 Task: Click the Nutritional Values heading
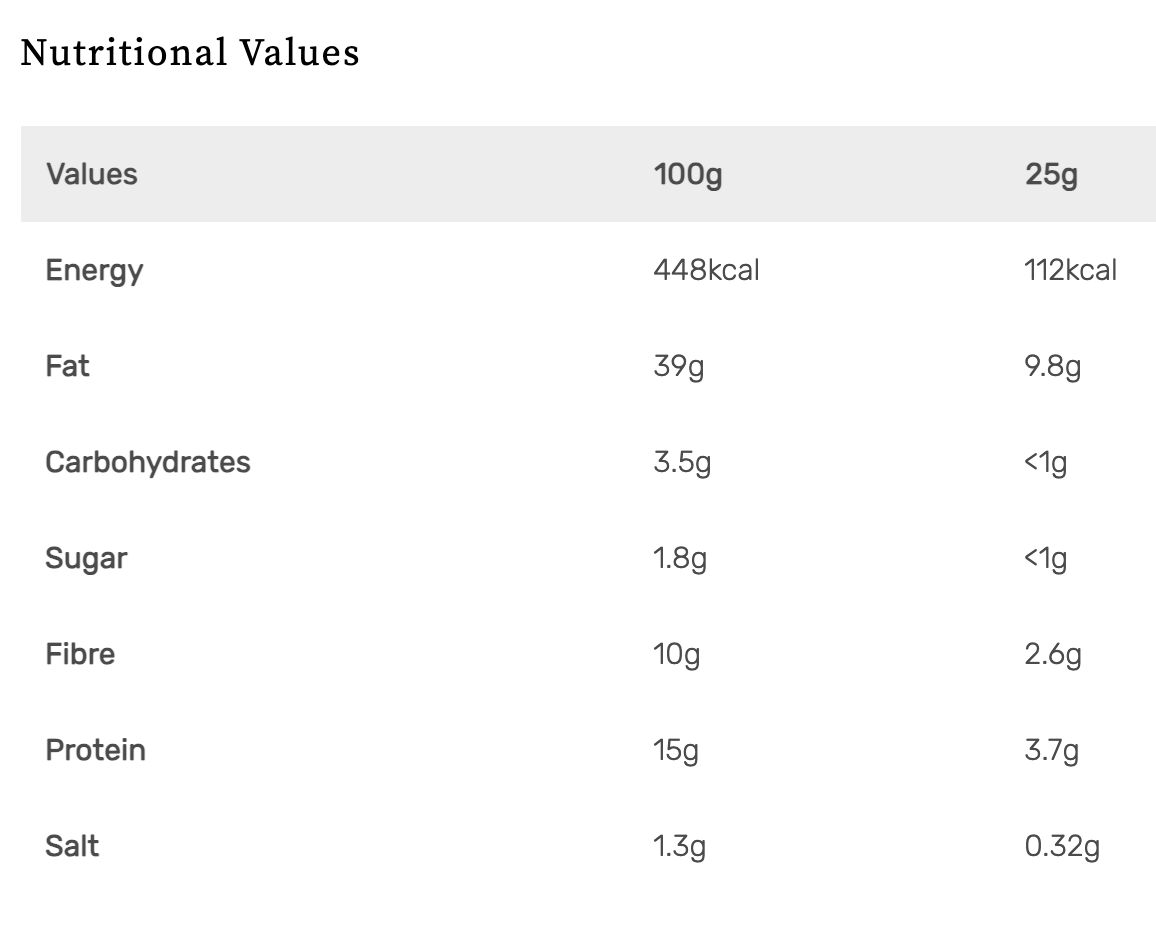click(x=190, y=53)
